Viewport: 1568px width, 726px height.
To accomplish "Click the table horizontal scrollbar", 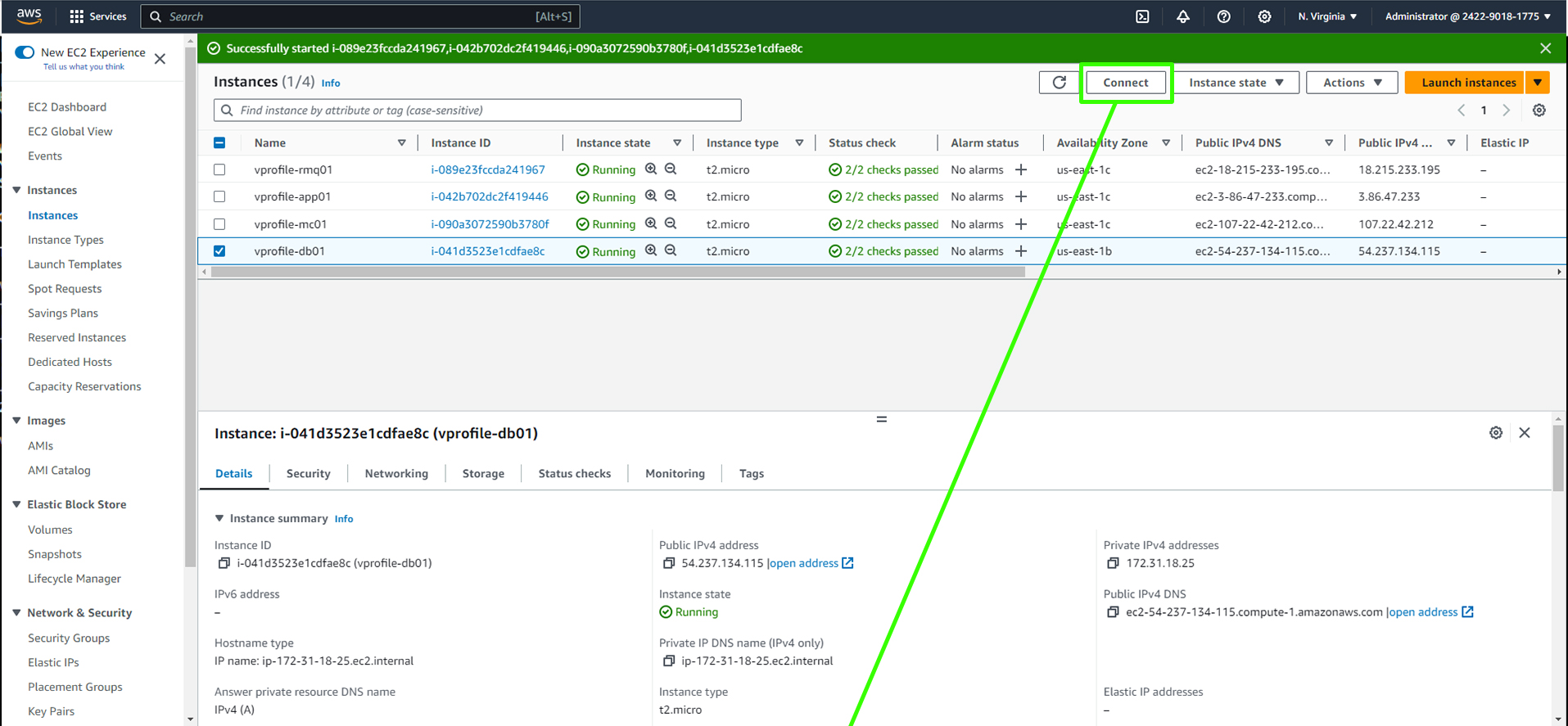I will tap(617, 273).
